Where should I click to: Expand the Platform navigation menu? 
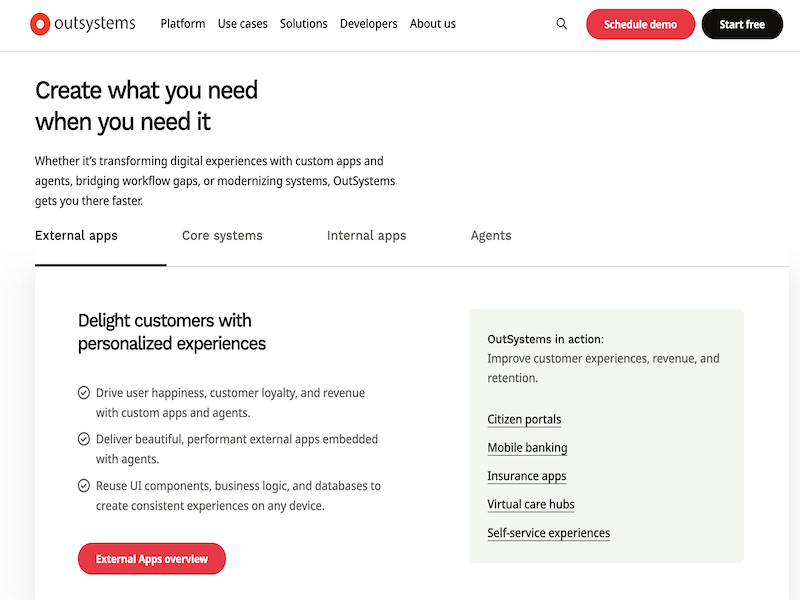(x=182, y=23)
